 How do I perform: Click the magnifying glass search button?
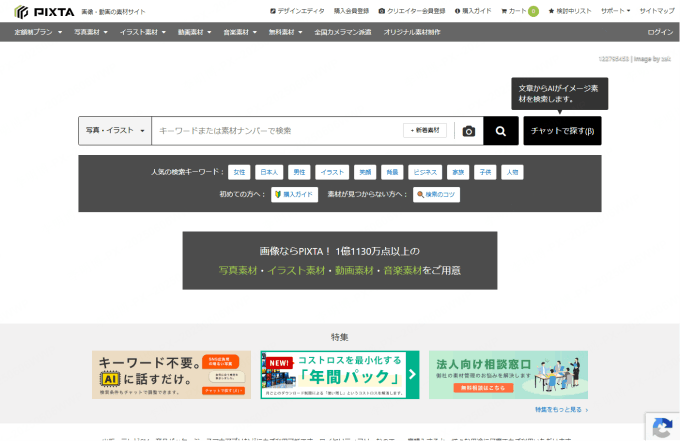[501, 131]
